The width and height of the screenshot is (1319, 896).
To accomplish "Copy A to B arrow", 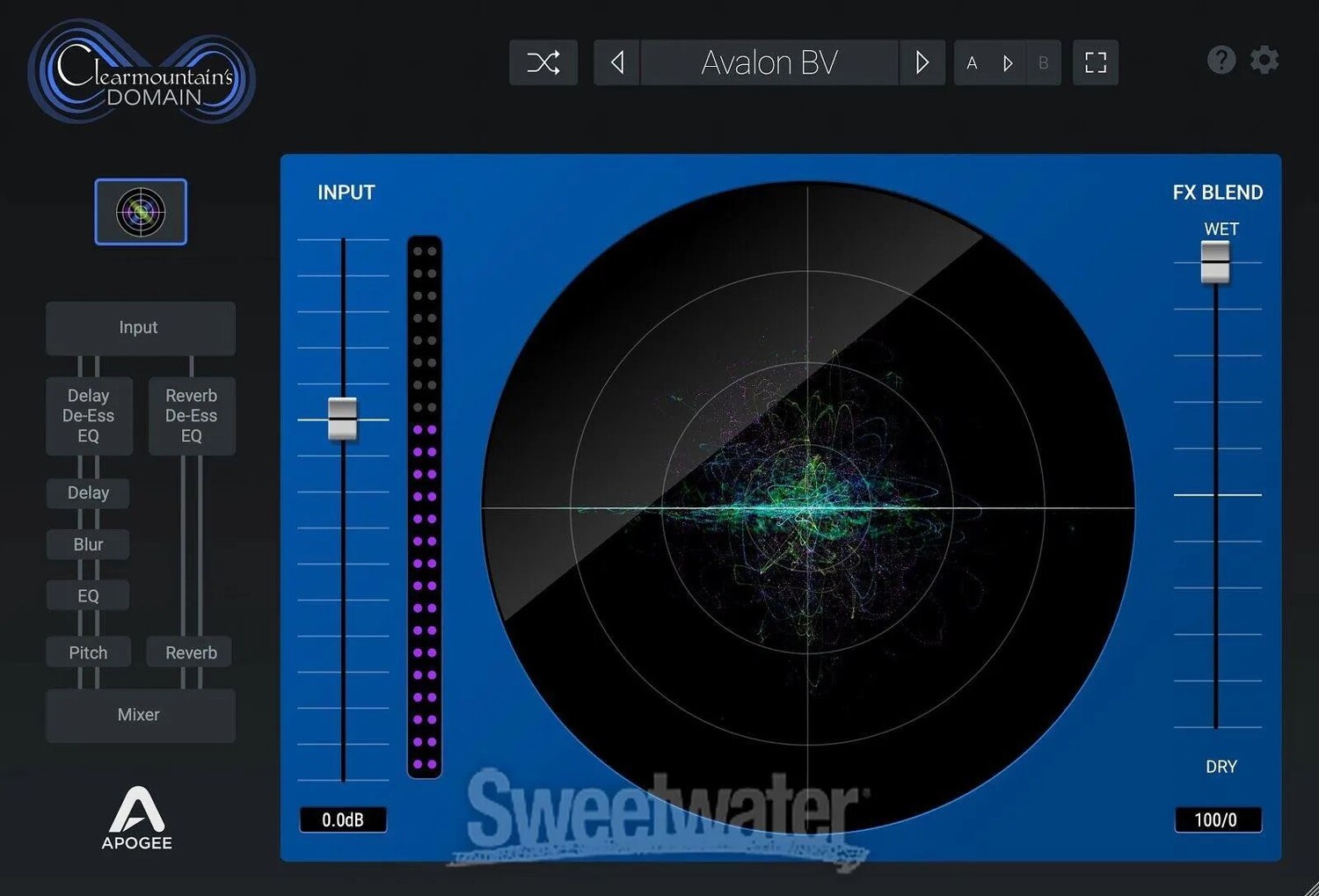I will 1008,63.
